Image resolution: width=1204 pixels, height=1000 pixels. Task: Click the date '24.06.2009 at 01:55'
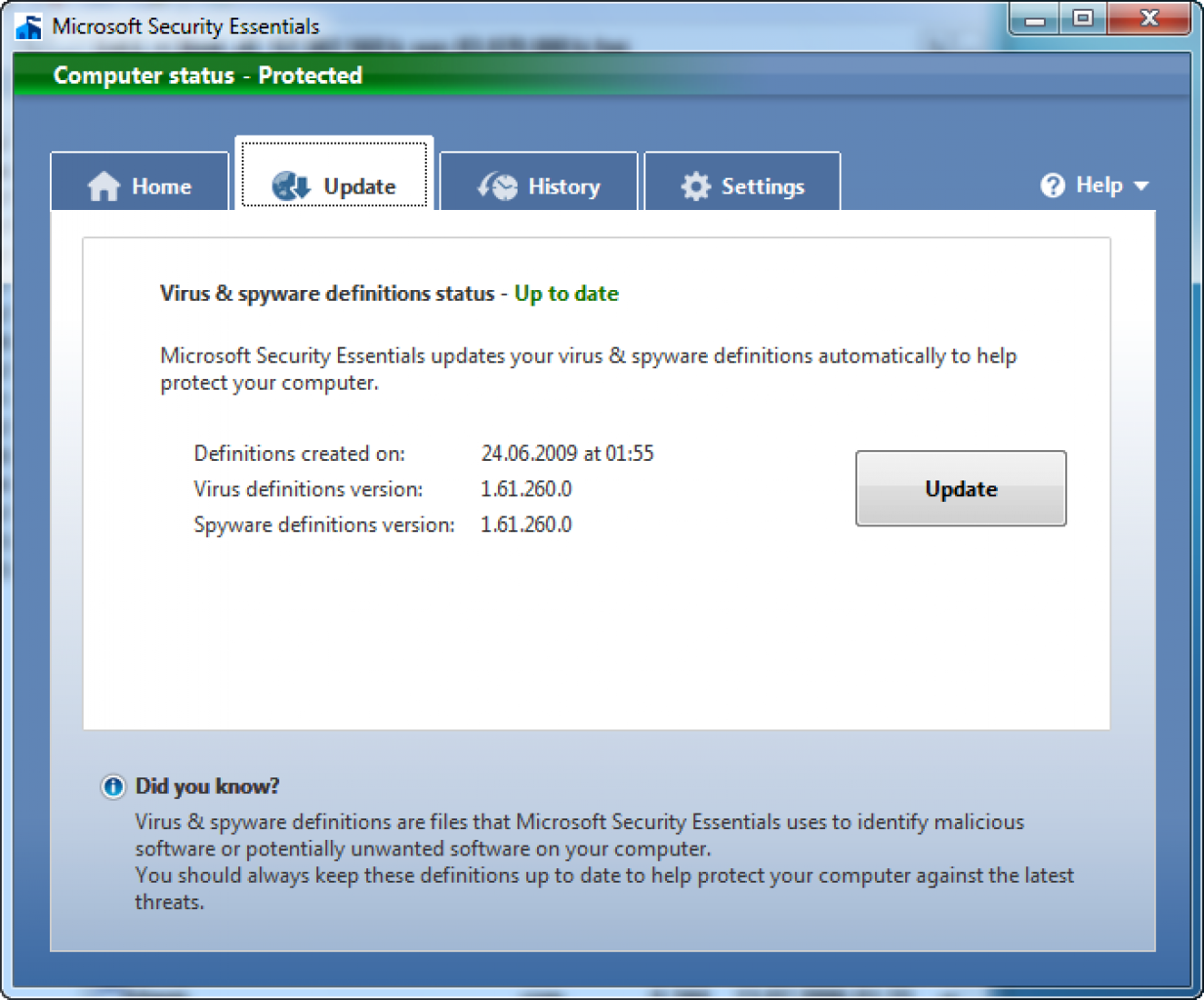(x=567, y=453)
